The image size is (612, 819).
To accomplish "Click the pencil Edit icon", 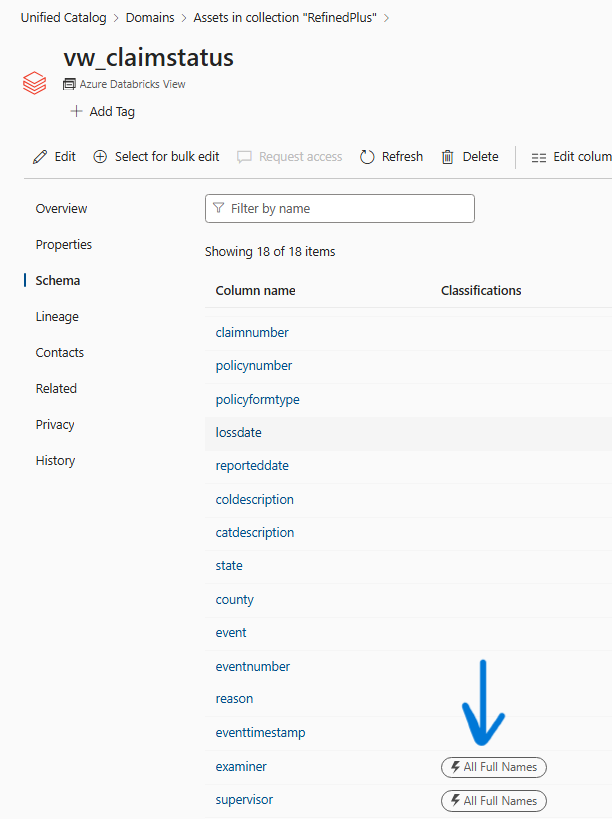I will pyautogui.click(x=40, y=157).
